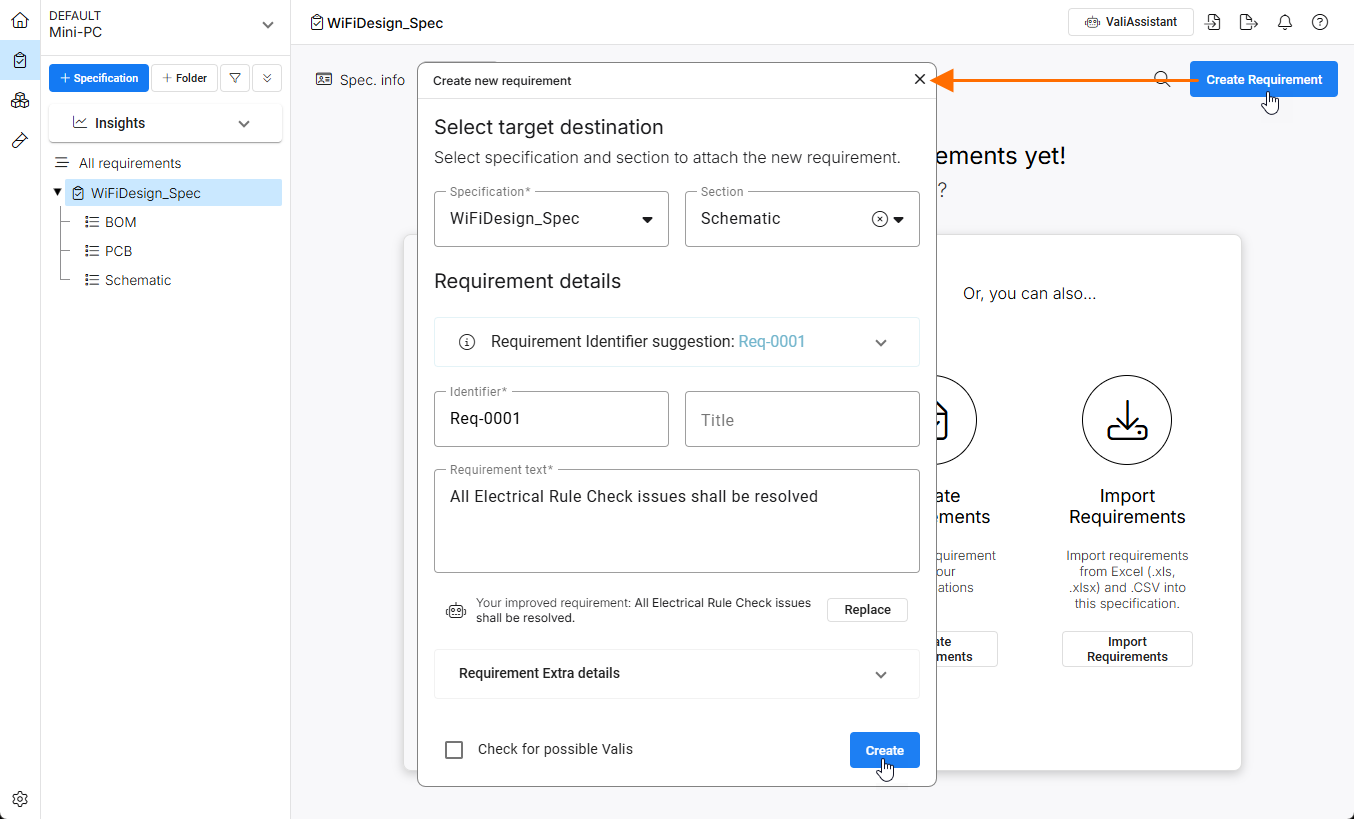Select All requirements in sidebar
Image resolution: width=1354 pixels, height=819 pixels.
(x=130, y=163)
